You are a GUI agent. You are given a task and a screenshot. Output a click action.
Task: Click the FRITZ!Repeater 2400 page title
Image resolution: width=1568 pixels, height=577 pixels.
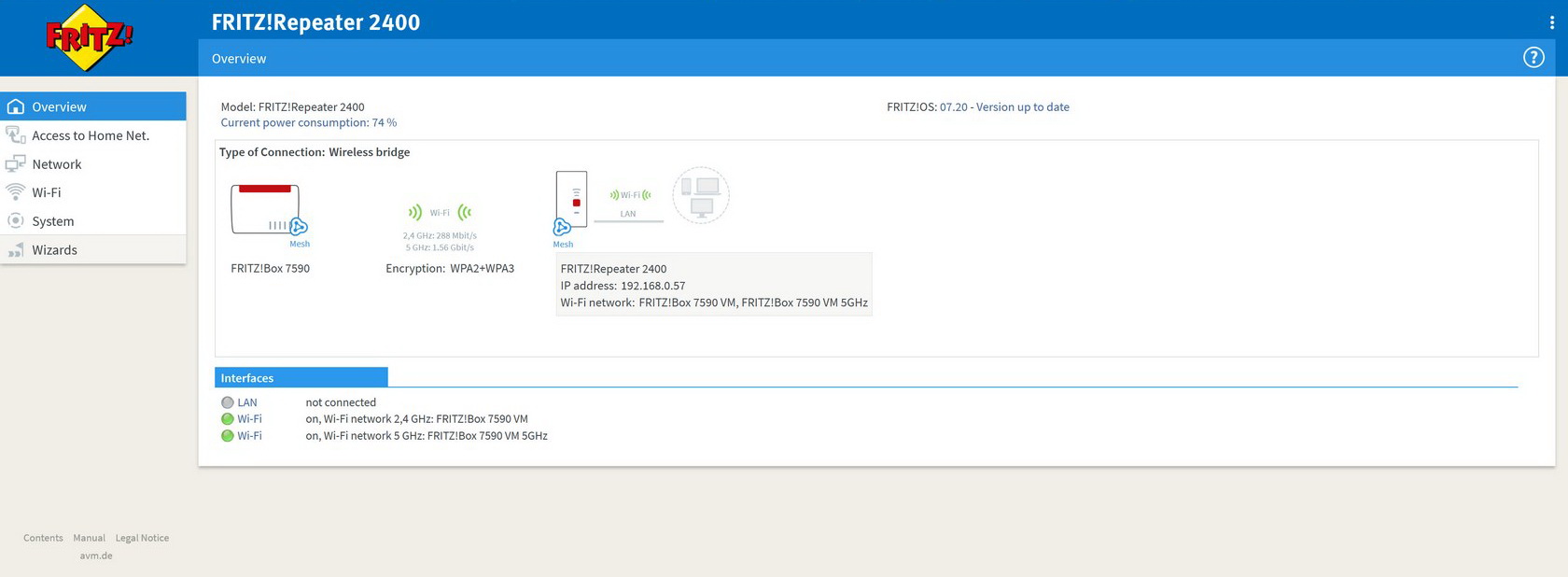click(x=315, y=22)
